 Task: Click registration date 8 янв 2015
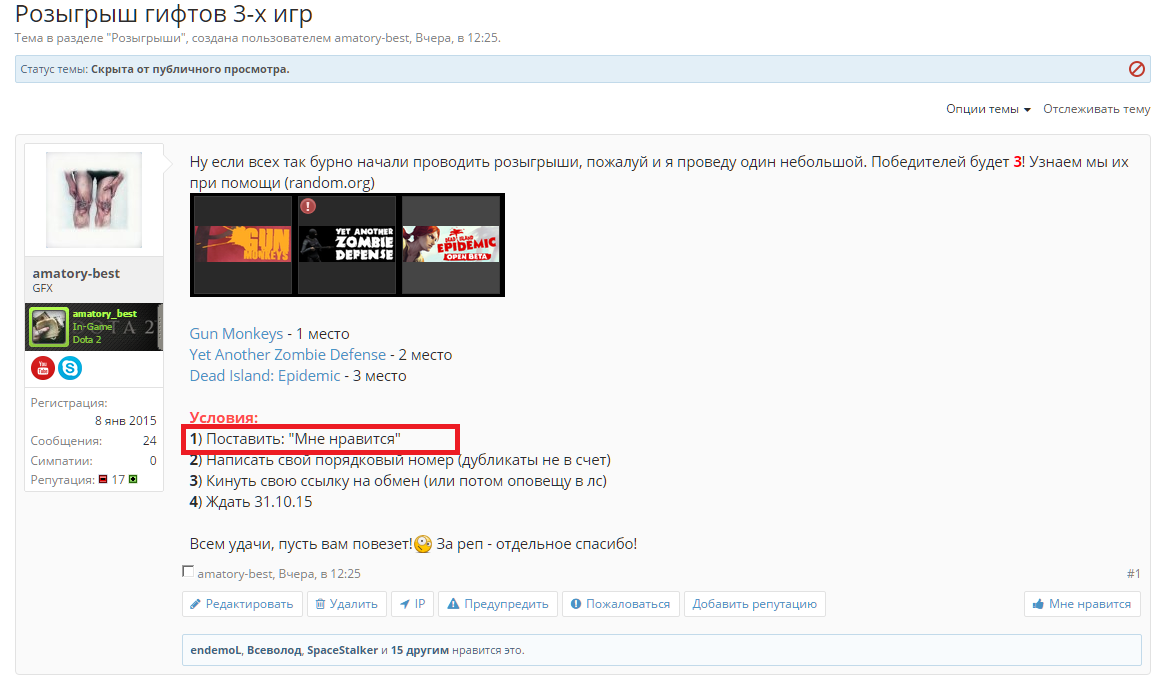(x=125, y=421)
